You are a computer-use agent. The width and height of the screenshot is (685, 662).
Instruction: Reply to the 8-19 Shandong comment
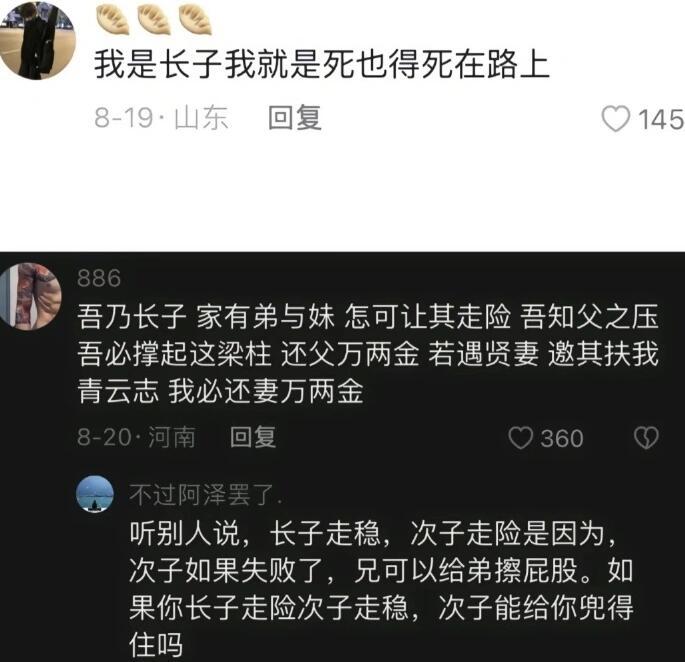[295, 118]
